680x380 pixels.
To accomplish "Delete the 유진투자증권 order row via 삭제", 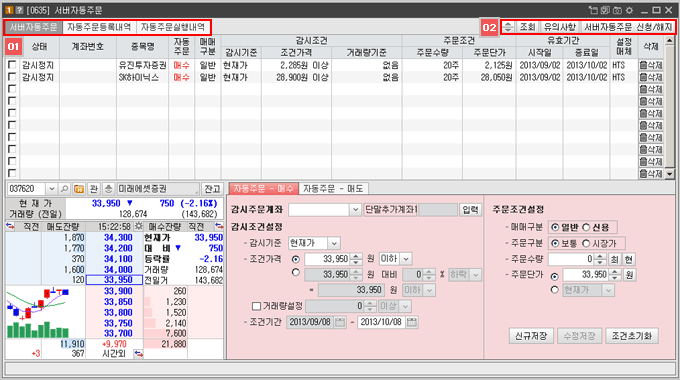I will click(x=651, y=66).
